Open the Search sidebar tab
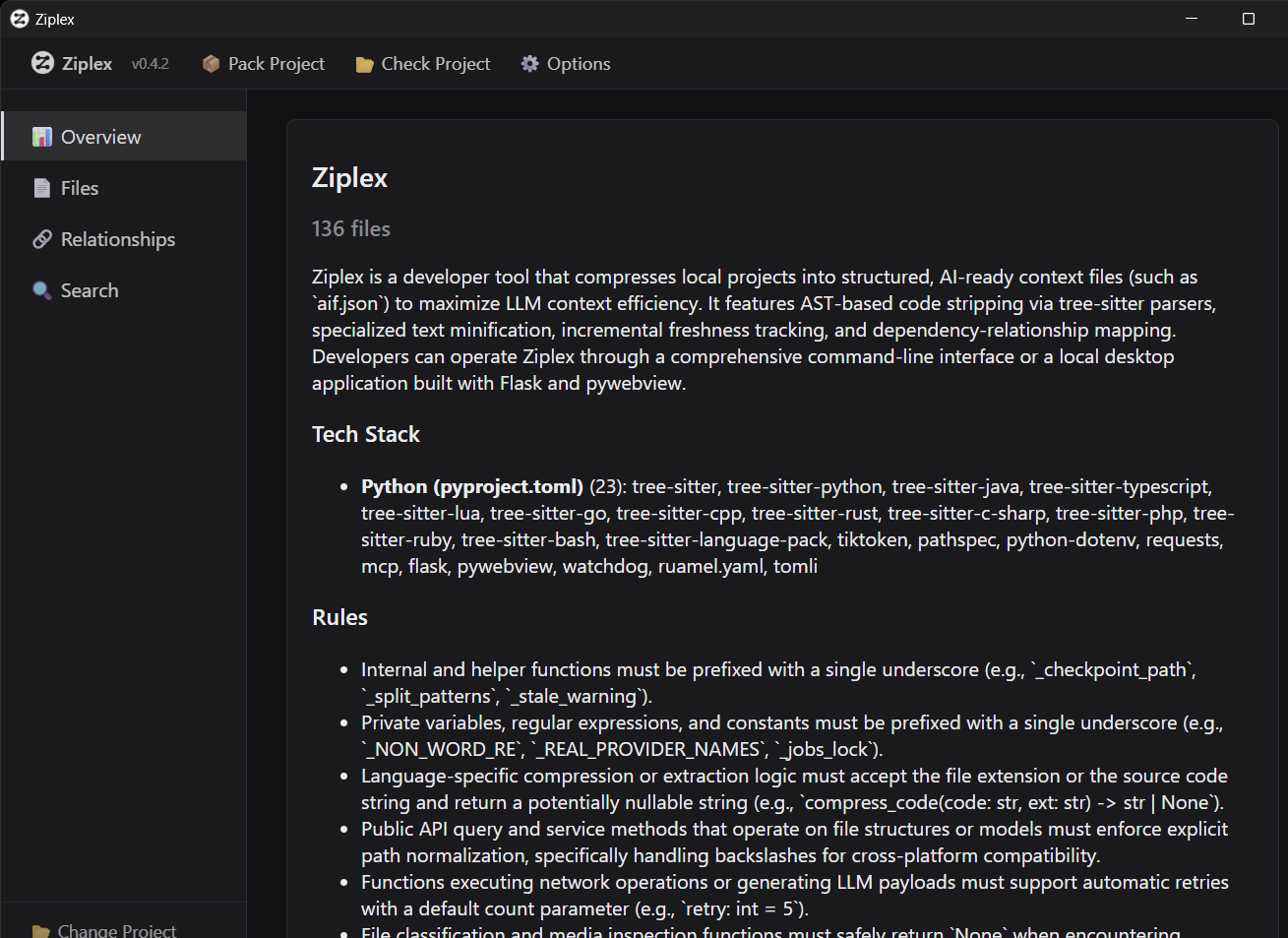Image resolution: width=1288 pixels, height=938 pixels. [124, 290]
